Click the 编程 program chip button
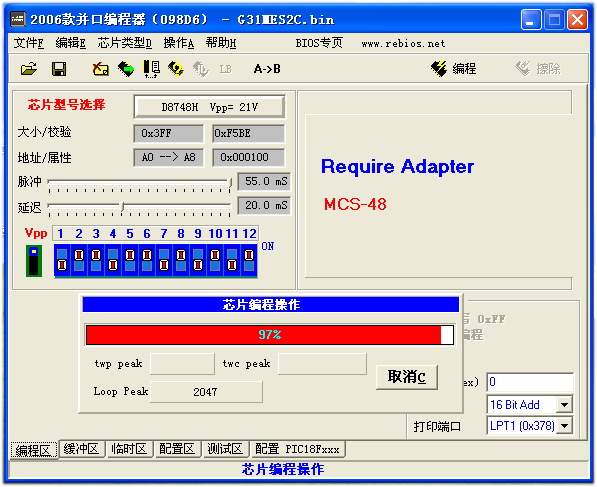This screenshot has width=597, height=487. tap(453, 69)
